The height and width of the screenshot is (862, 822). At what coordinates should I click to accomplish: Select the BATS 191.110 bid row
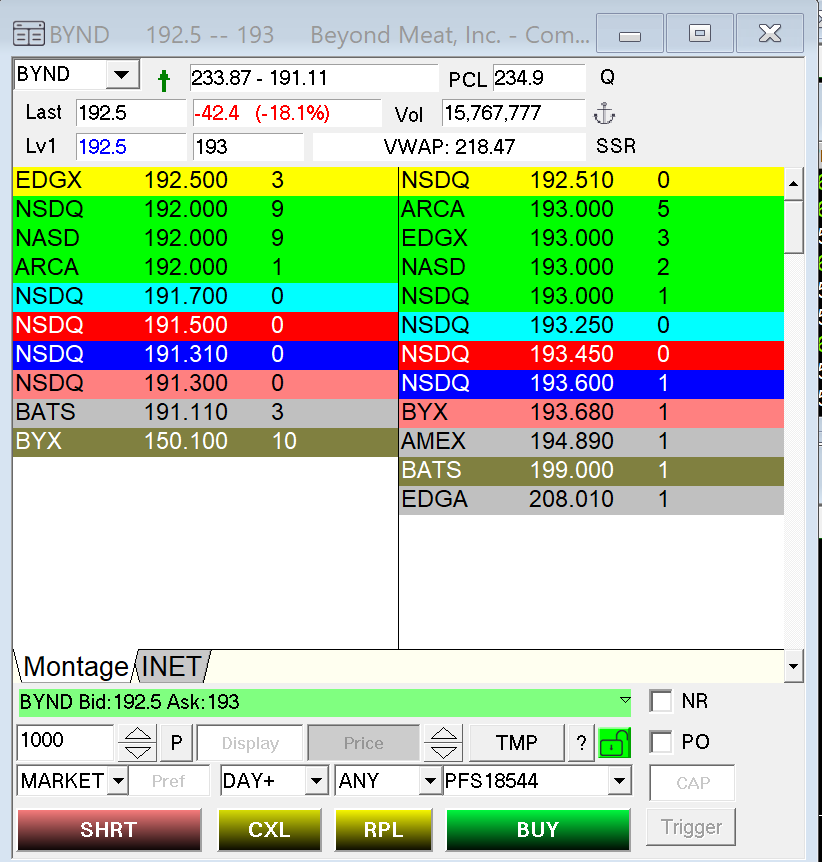[x=205, y=412]
